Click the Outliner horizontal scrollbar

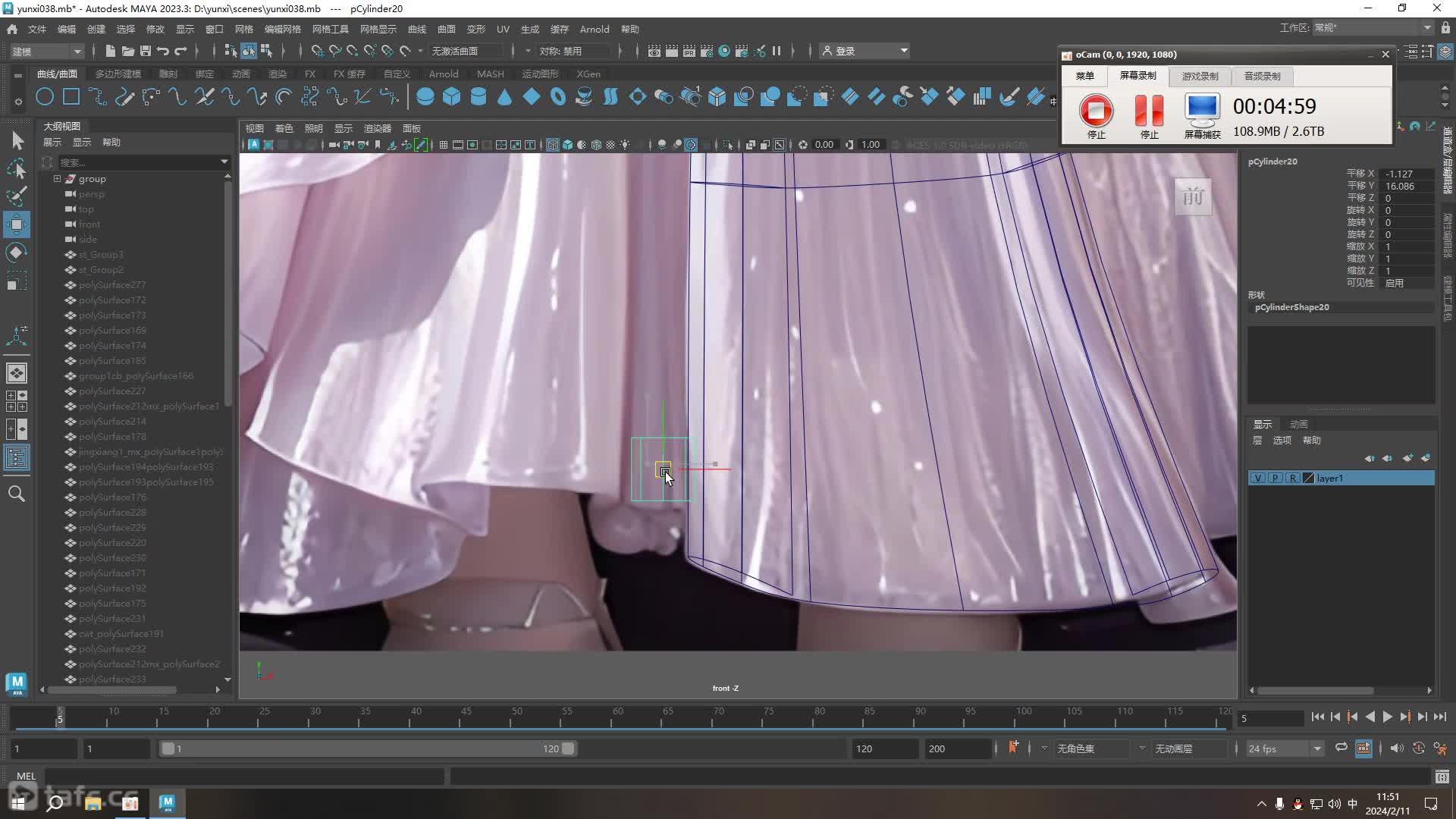(x=112, y=690)
